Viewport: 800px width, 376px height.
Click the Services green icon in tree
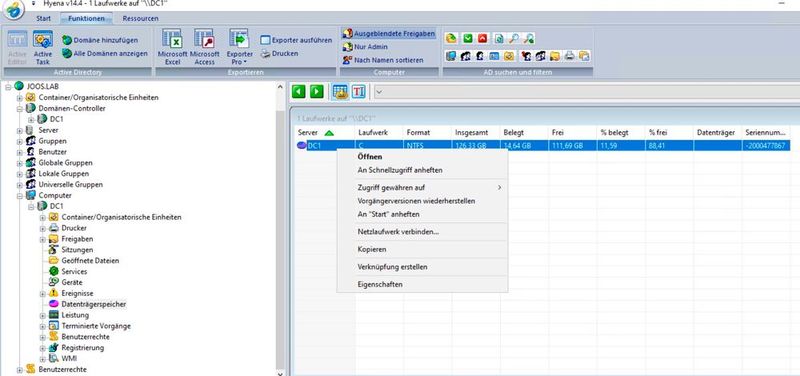pos(54,271)
